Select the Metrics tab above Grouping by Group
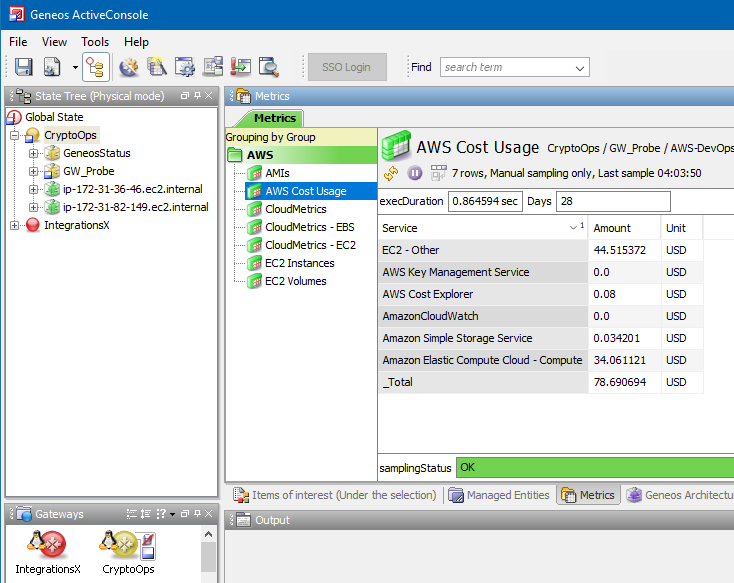This screenshot has height=583, width=734. [x=275, y=118]
